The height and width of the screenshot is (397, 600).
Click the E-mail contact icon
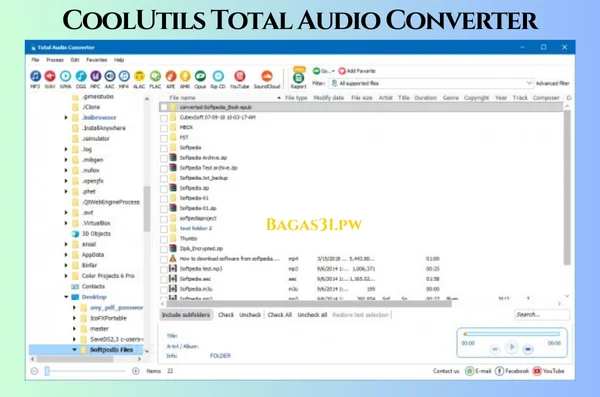[x=469, y=371]
